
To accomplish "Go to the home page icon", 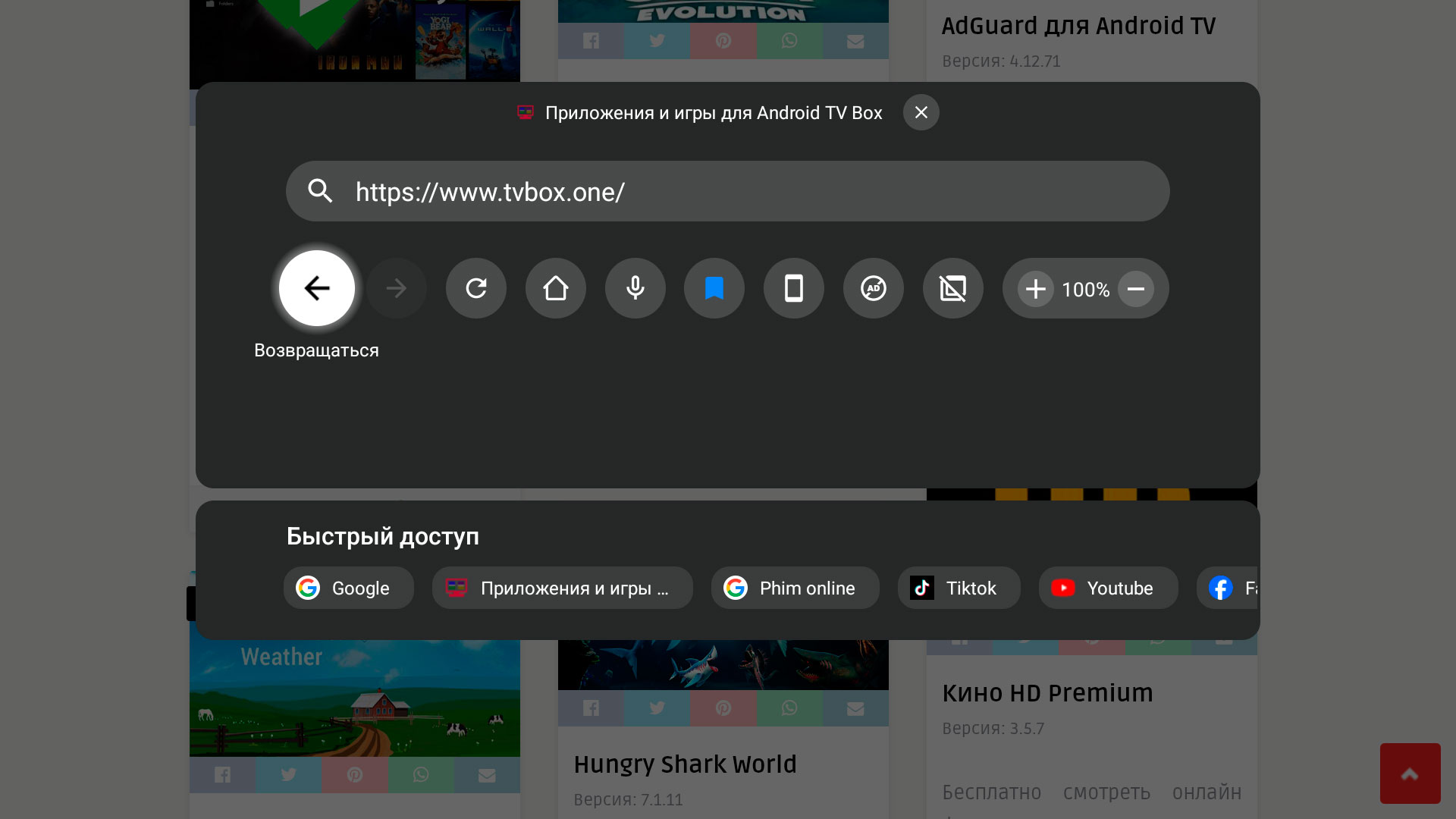I will (556, 288).
